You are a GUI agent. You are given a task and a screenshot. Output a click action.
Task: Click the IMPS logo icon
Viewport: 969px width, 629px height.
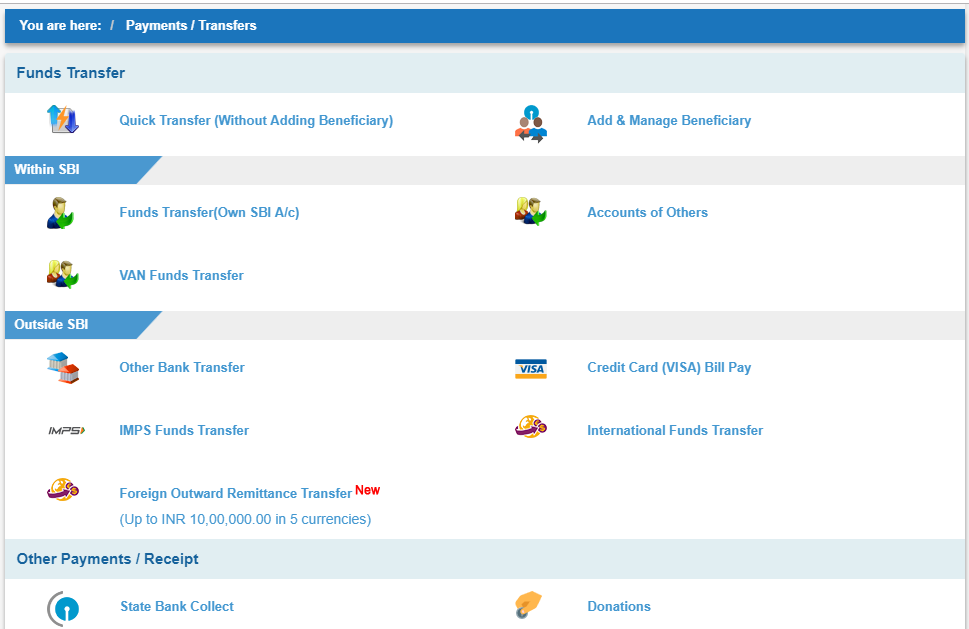tap(67, 431)
